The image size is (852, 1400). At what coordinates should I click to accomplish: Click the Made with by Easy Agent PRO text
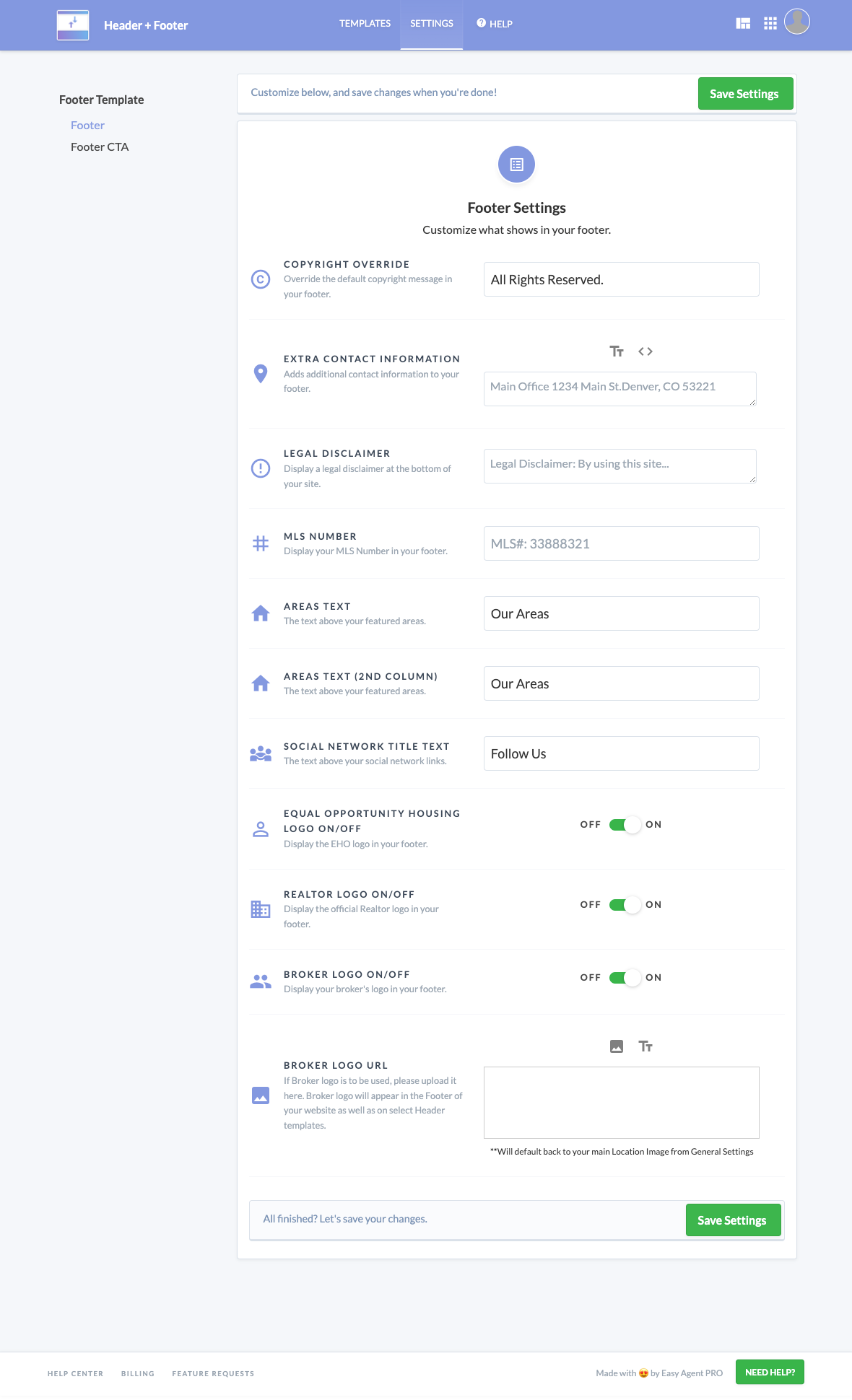pos(659,1373)
